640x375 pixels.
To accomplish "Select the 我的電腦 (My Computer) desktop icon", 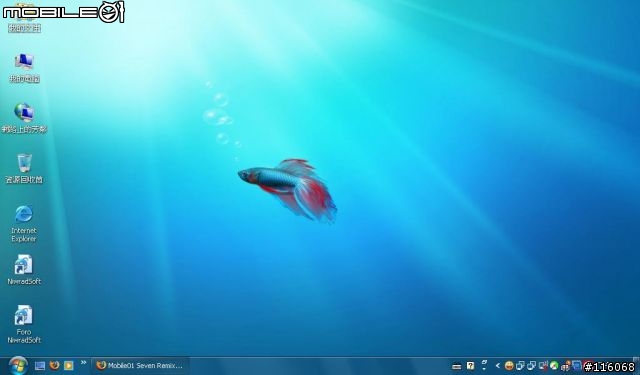I will click(24, 67).
